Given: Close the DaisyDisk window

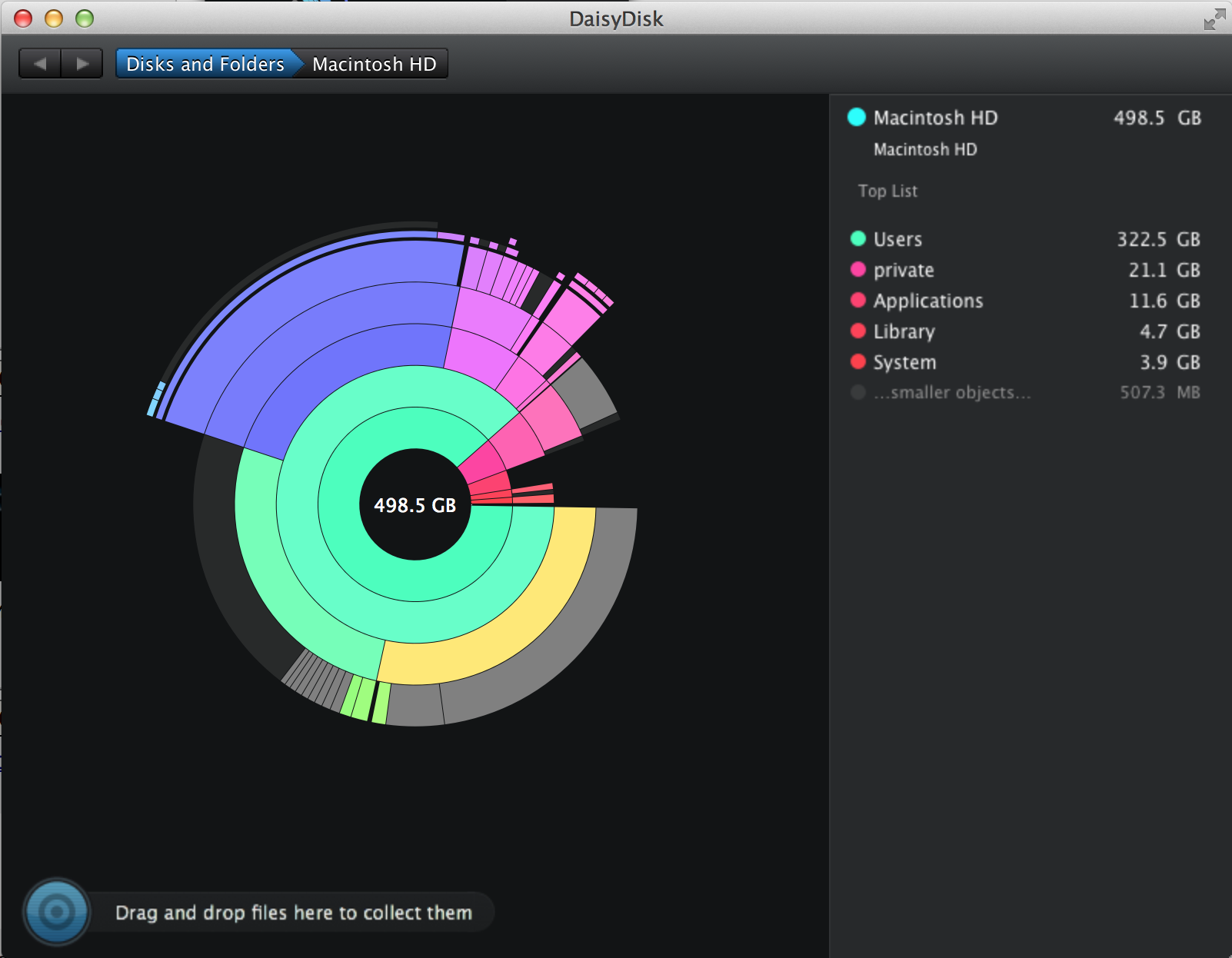Looking at the screenshot, I should point(23,18).
